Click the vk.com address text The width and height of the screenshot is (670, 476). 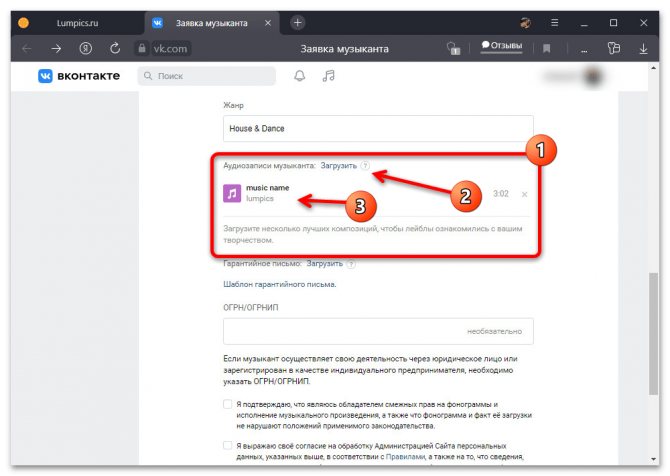pyautogui.click(x=170, y=49)
